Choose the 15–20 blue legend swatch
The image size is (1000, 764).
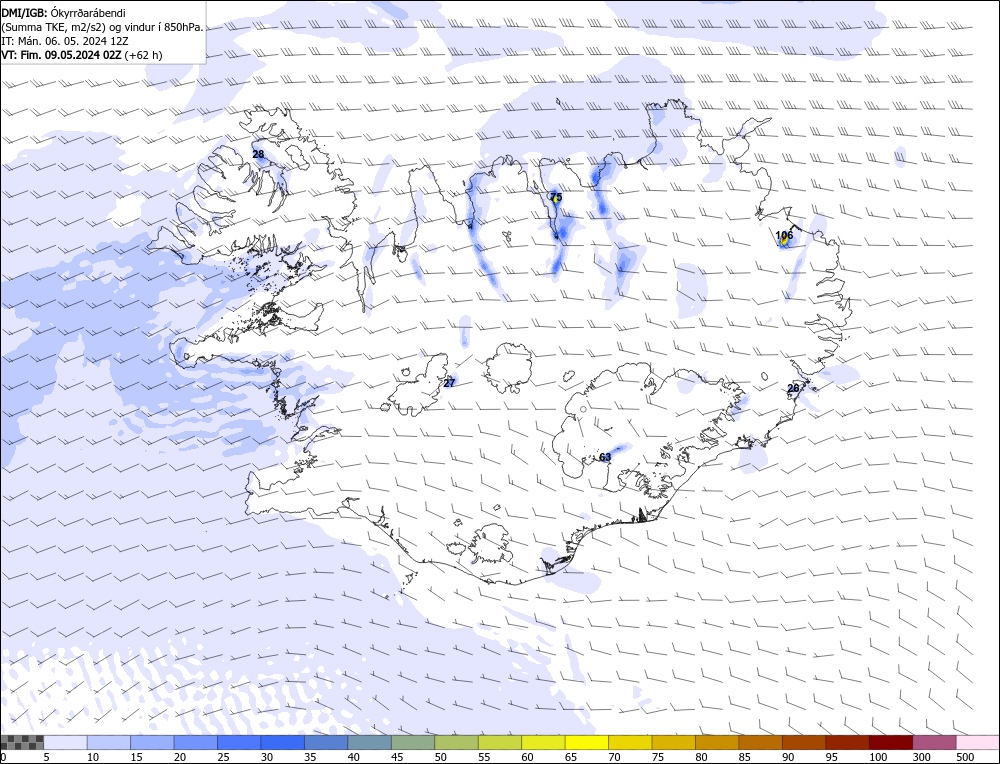coord(152,742)
